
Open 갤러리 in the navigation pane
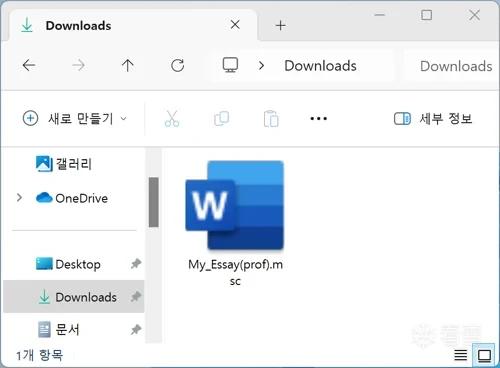tap(74, 164)
